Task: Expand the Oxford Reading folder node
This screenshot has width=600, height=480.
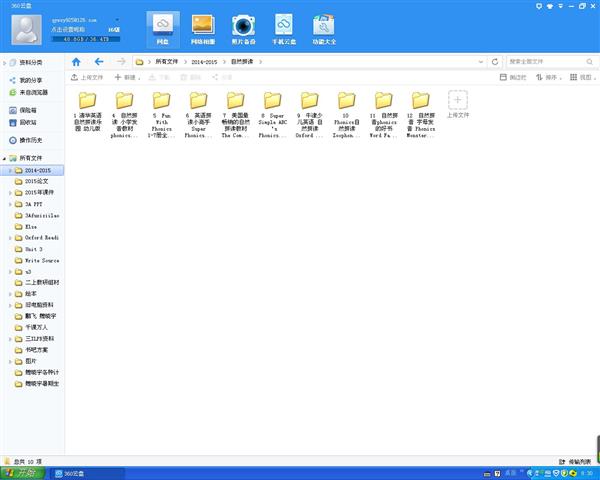Action: point(9,238)
